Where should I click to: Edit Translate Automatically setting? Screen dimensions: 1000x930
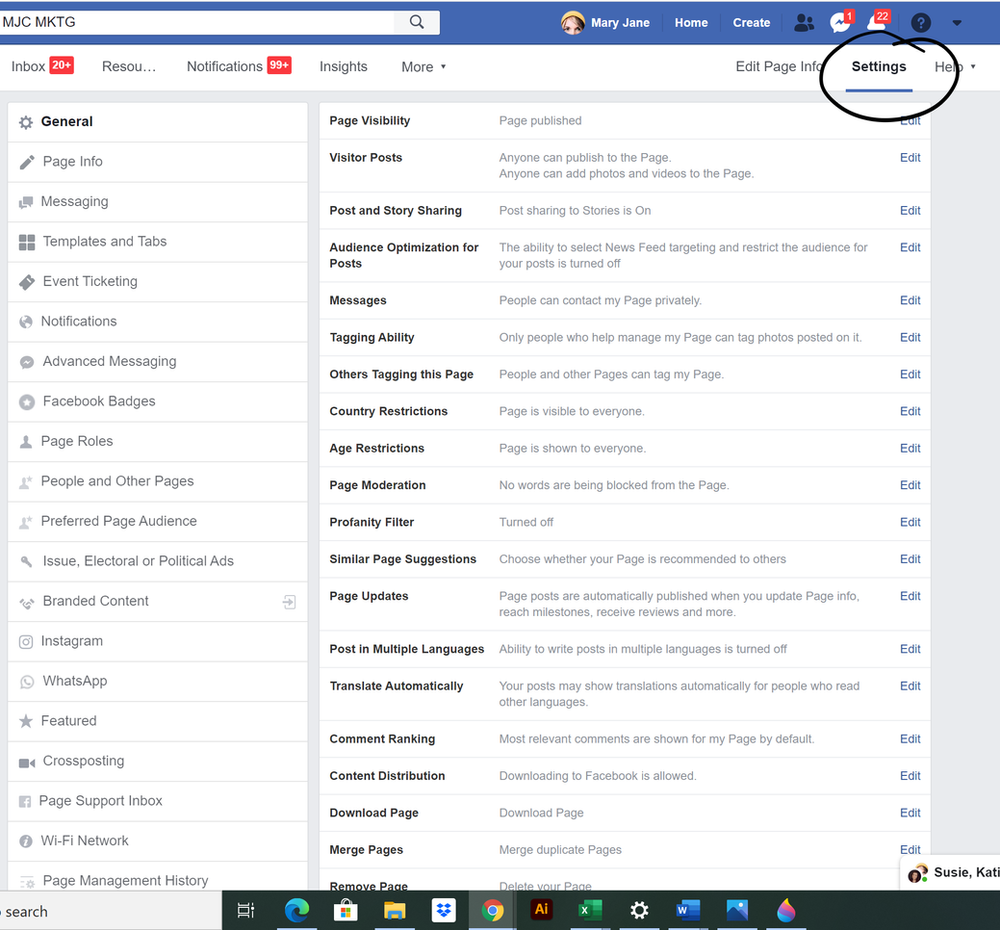(x=909, y=686)
